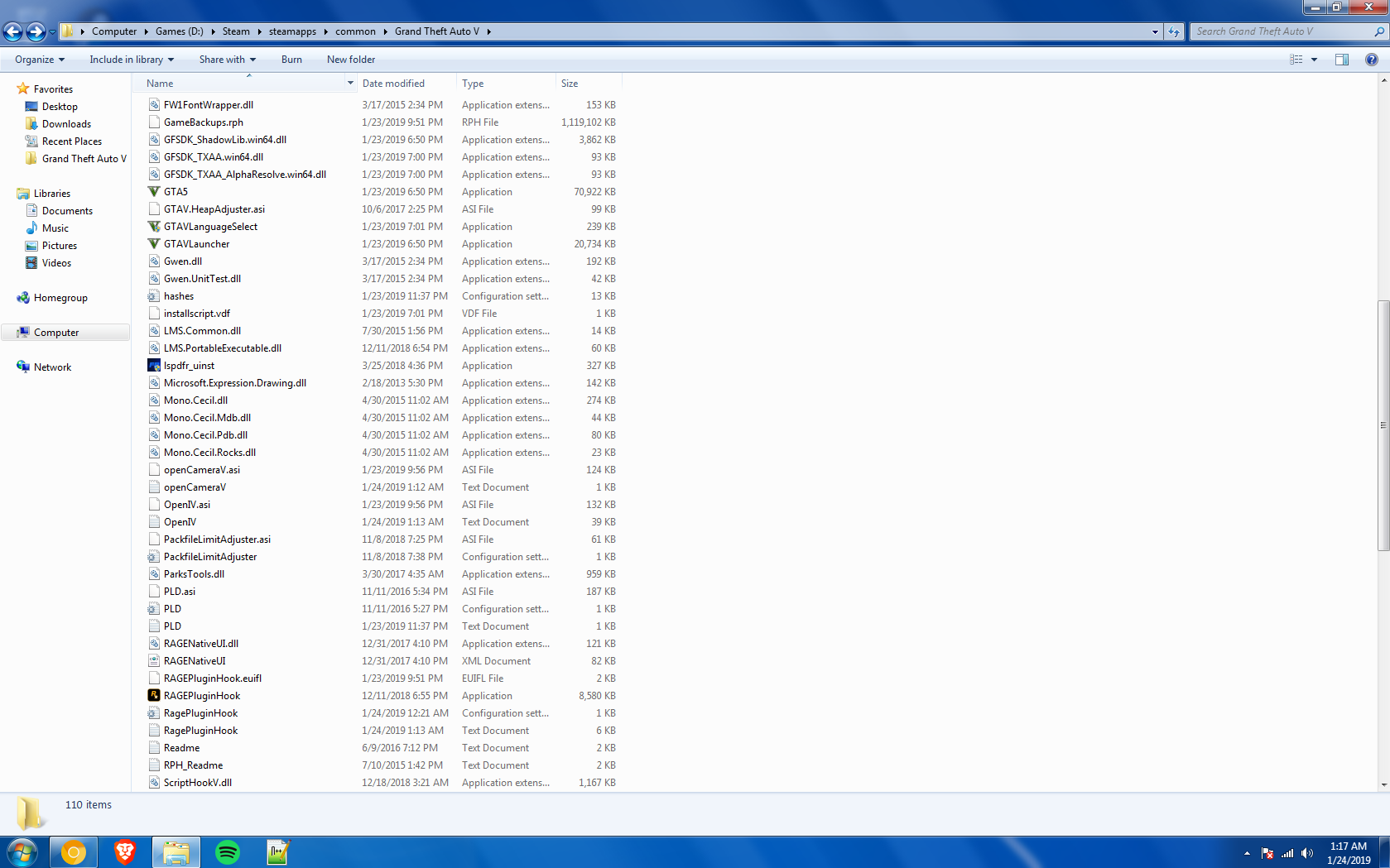Viewport: 1390px width, 868px height.
Task: Sort by the Date modified column
Action: tap(406, 84)
